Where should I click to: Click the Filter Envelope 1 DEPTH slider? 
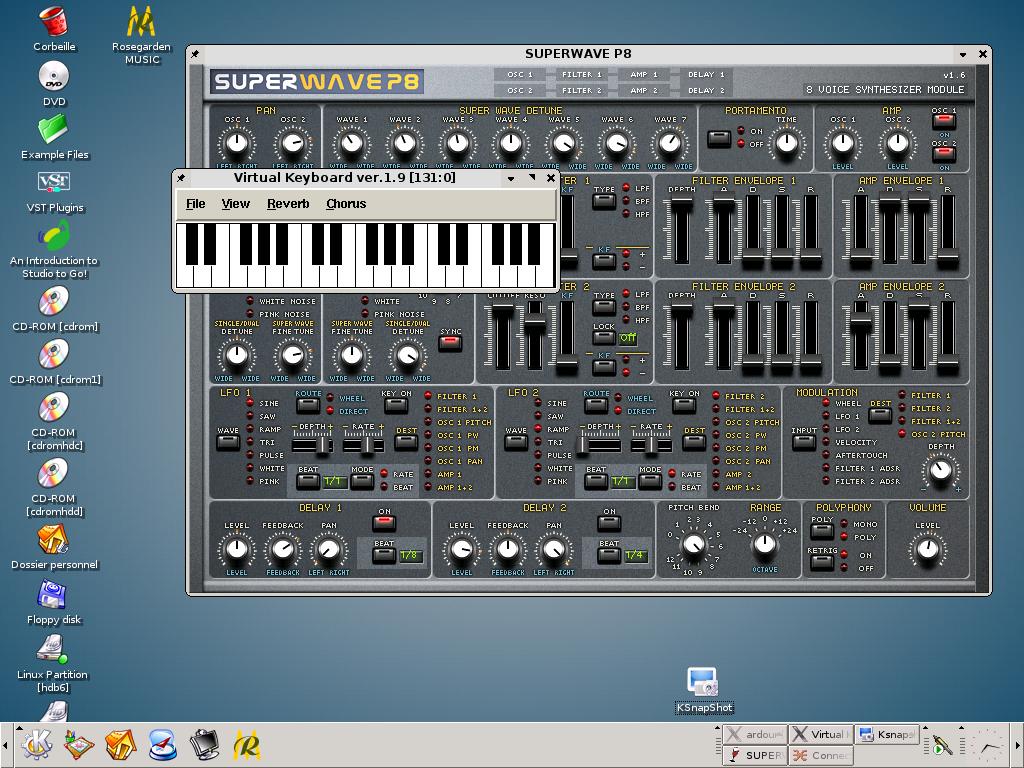coord(682,228)
